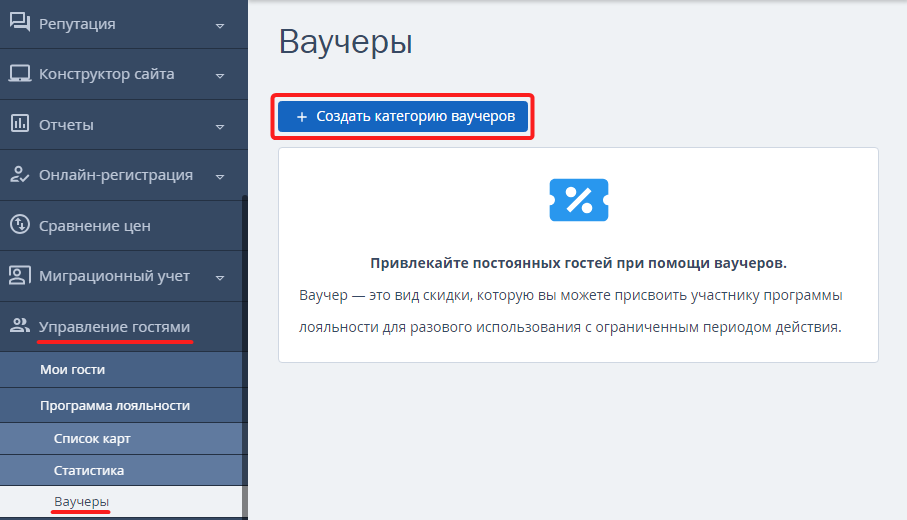The width and height of the screenshot is (907, 520).
Task: Click the bold text Привлекайте постоянных гостей
Action: click(x=578, y=263)
